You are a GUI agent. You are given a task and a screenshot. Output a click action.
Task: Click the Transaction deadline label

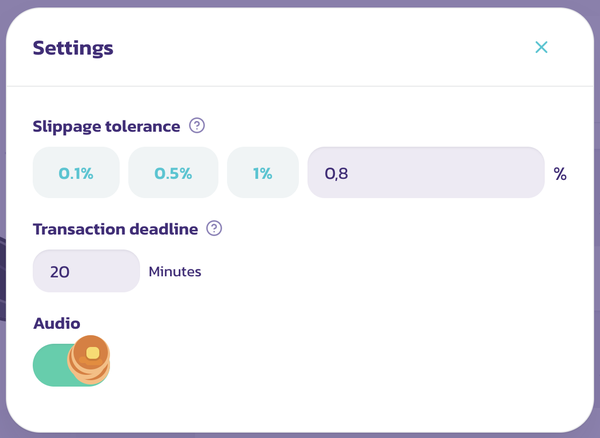point(116,229)
